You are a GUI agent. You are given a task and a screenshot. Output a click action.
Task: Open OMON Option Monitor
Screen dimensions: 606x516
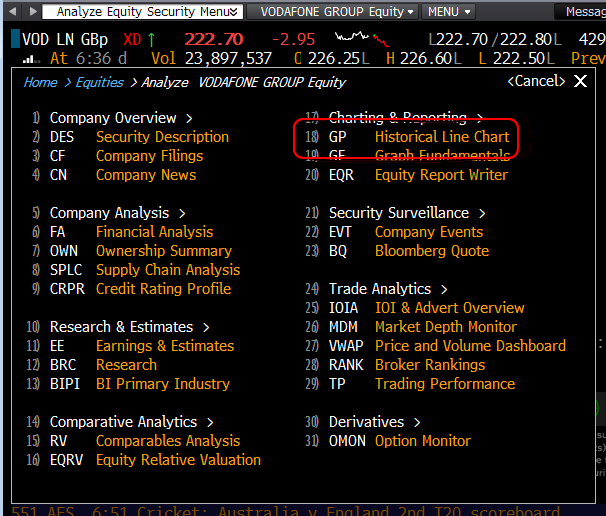click(400, 441)
